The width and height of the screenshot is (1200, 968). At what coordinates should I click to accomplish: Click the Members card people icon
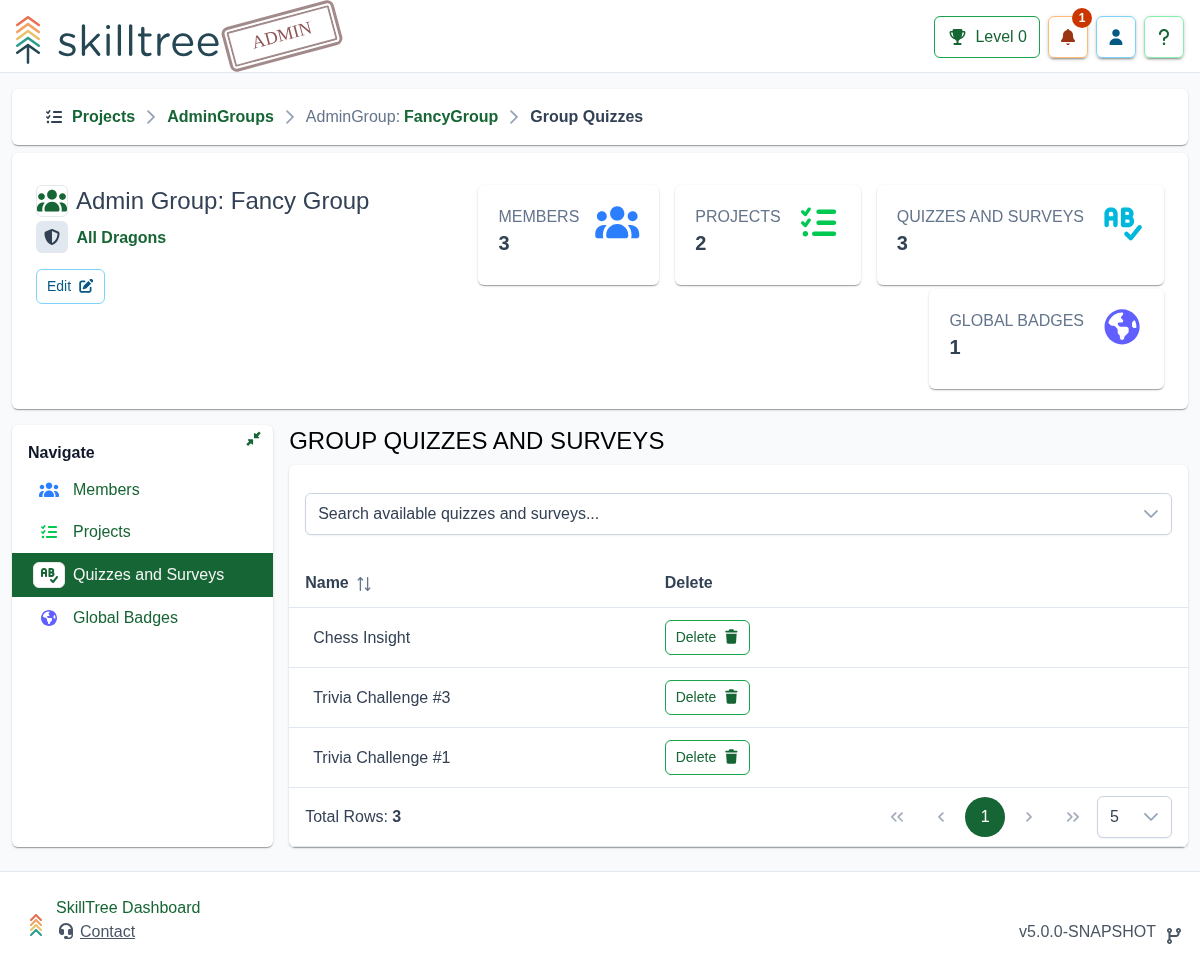click(617, 223)
